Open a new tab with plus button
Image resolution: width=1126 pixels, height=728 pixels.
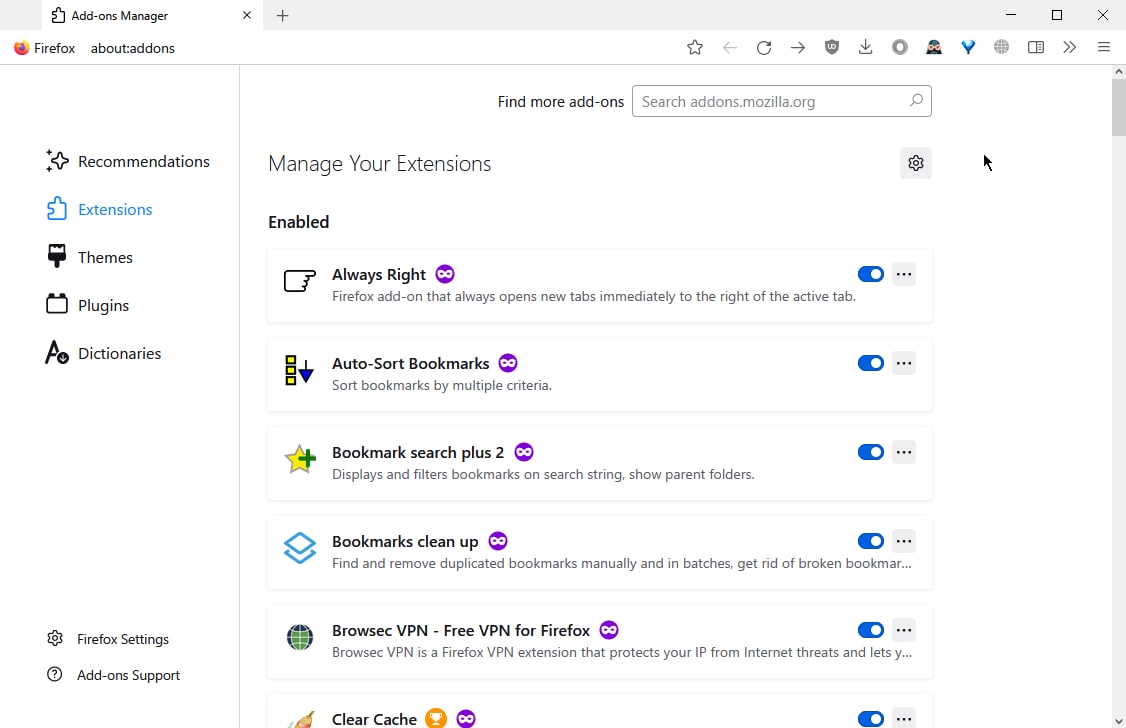282,16
